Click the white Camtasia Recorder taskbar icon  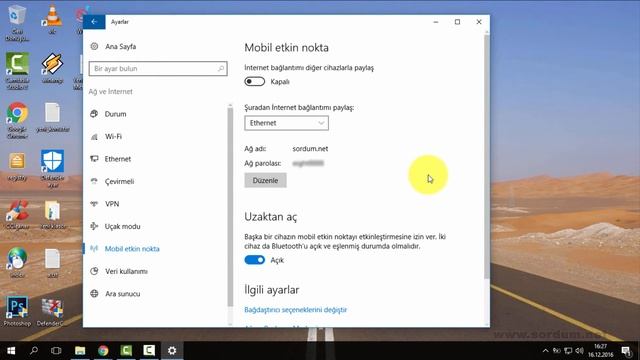pos(149,351)
